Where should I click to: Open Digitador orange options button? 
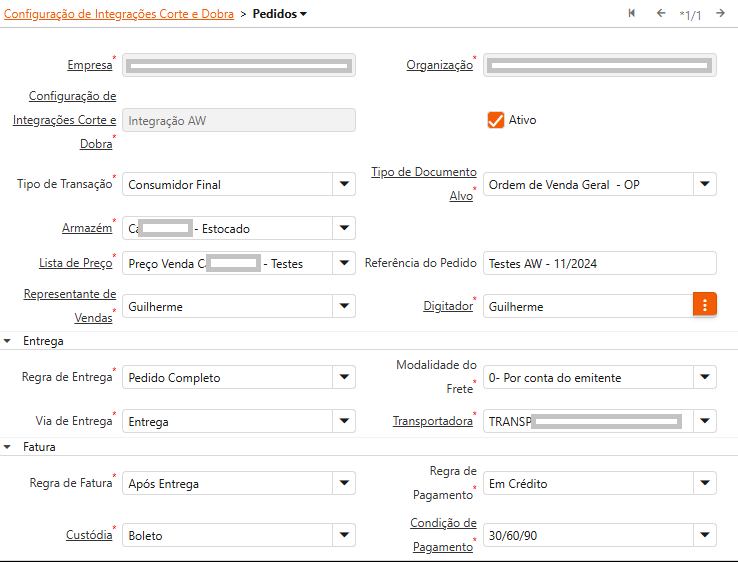click(705, 305)
